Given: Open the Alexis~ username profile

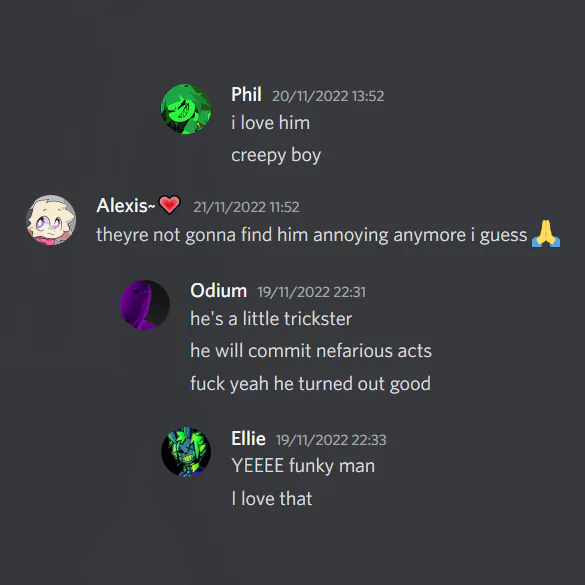Looking at the screenshot, I should point(125,205).
